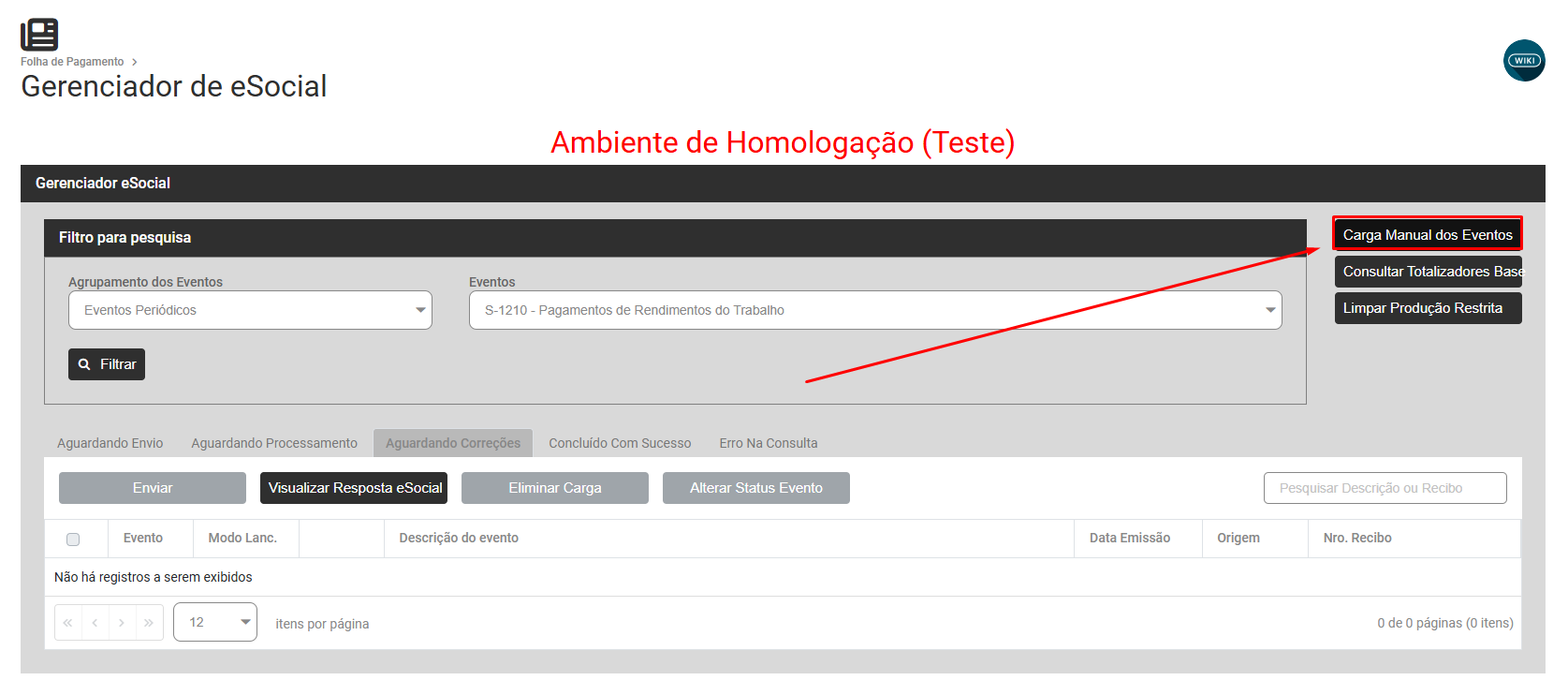Expand the items per page dropdown
The width and height of the screenshot is (1568, 695).
pos(215,622)
